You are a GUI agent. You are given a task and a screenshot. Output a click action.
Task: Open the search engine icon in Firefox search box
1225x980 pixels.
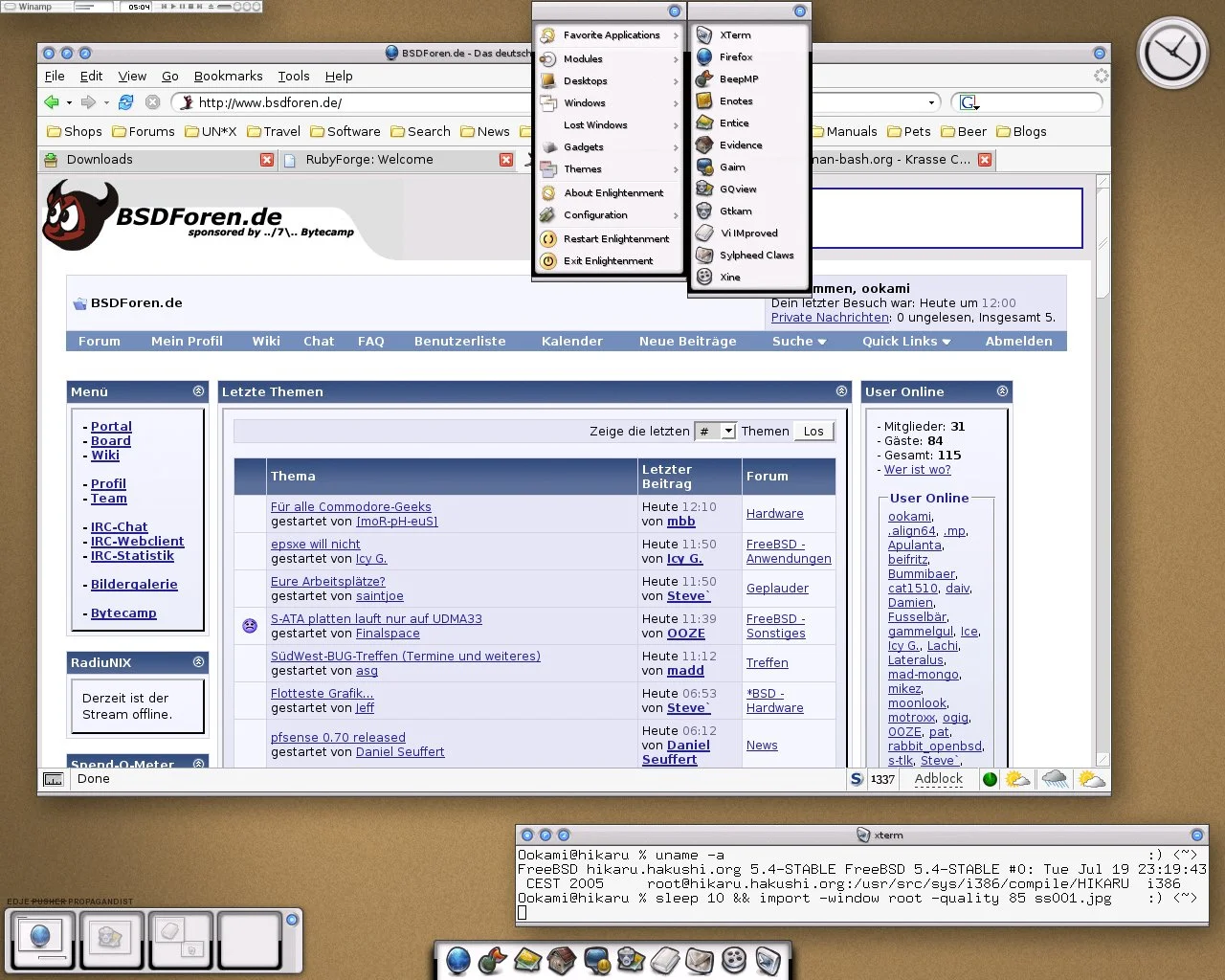coord(969,102)
